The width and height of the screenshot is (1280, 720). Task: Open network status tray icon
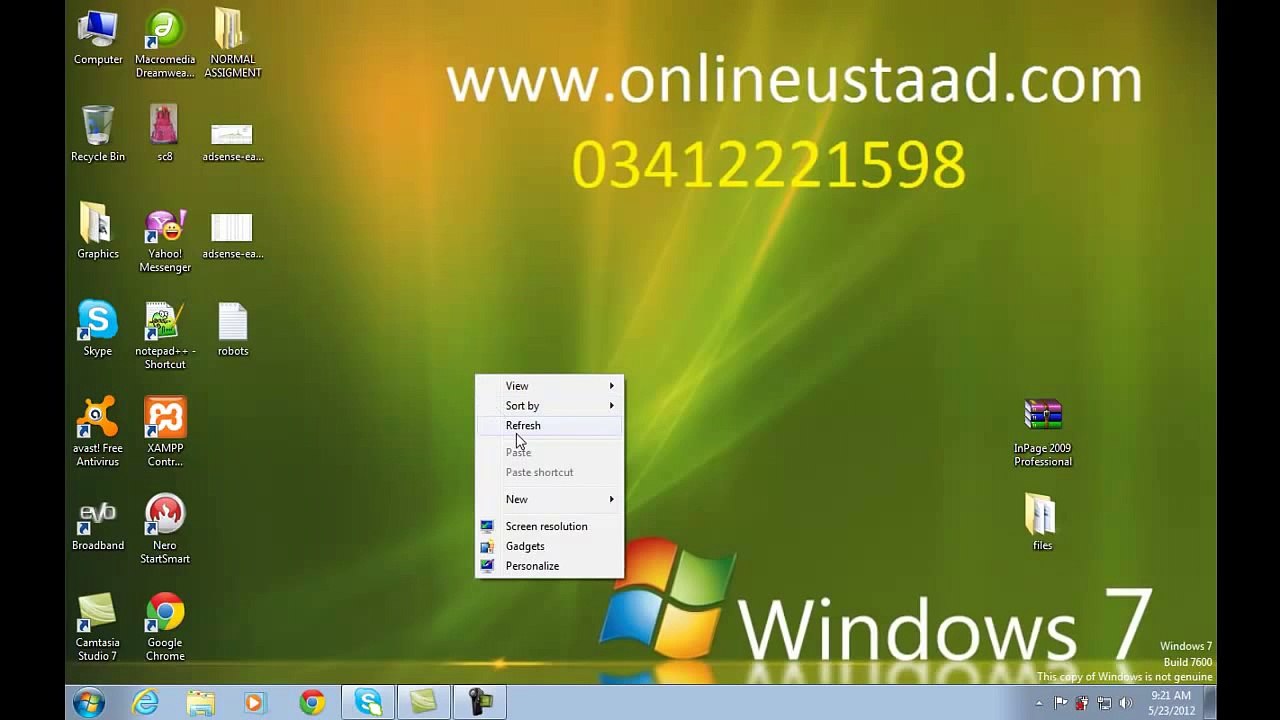click(x=1104, y=704)
